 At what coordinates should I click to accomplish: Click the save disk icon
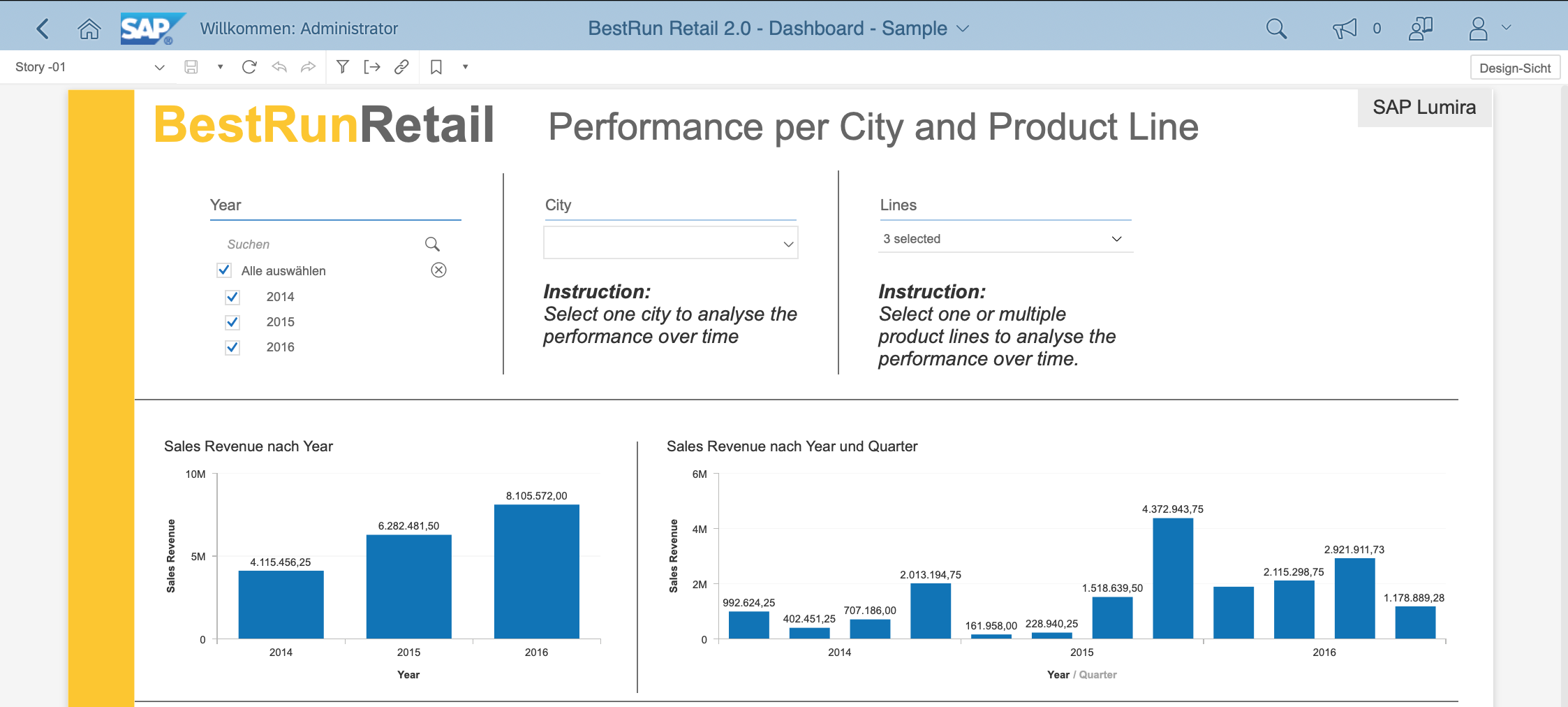pyautogui.click(x=191, y=67)
